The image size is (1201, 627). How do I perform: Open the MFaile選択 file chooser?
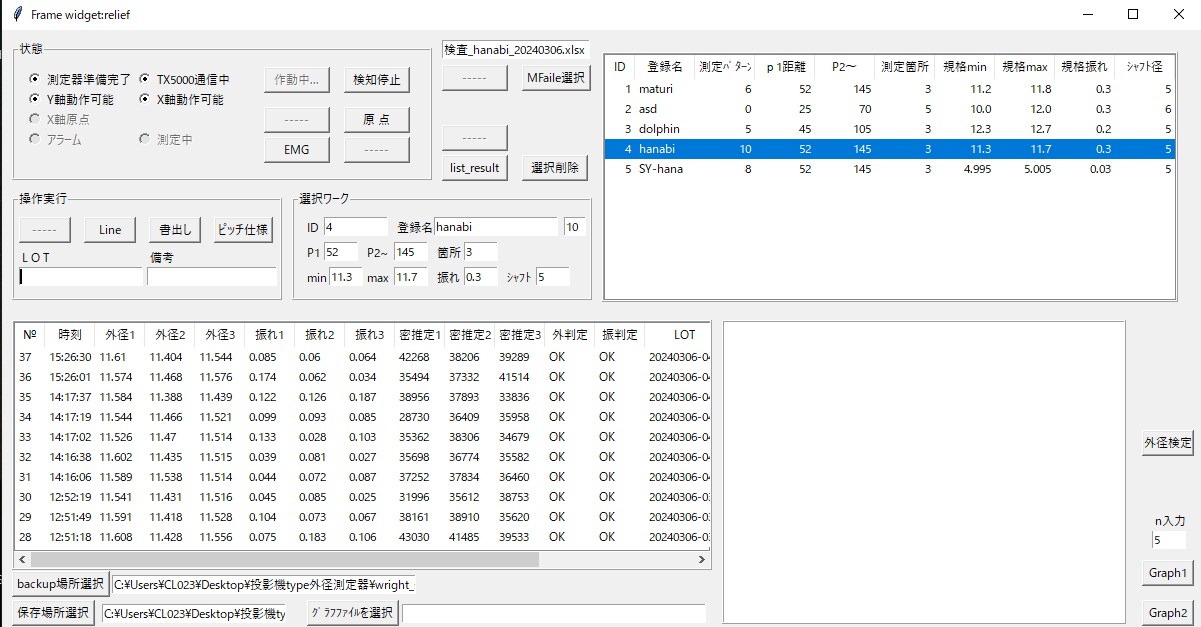tap(554, 78)
